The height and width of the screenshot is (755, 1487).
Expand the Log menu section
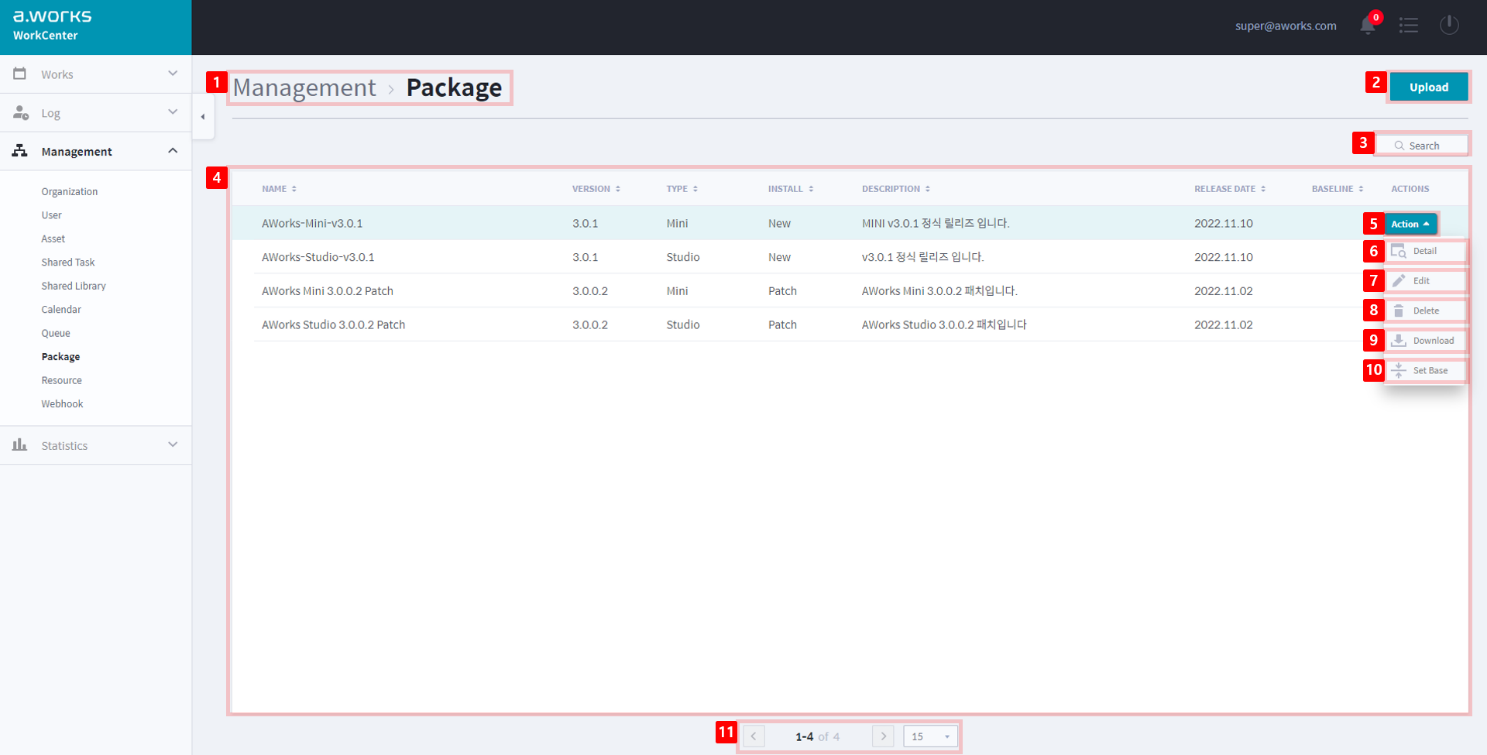95,113
